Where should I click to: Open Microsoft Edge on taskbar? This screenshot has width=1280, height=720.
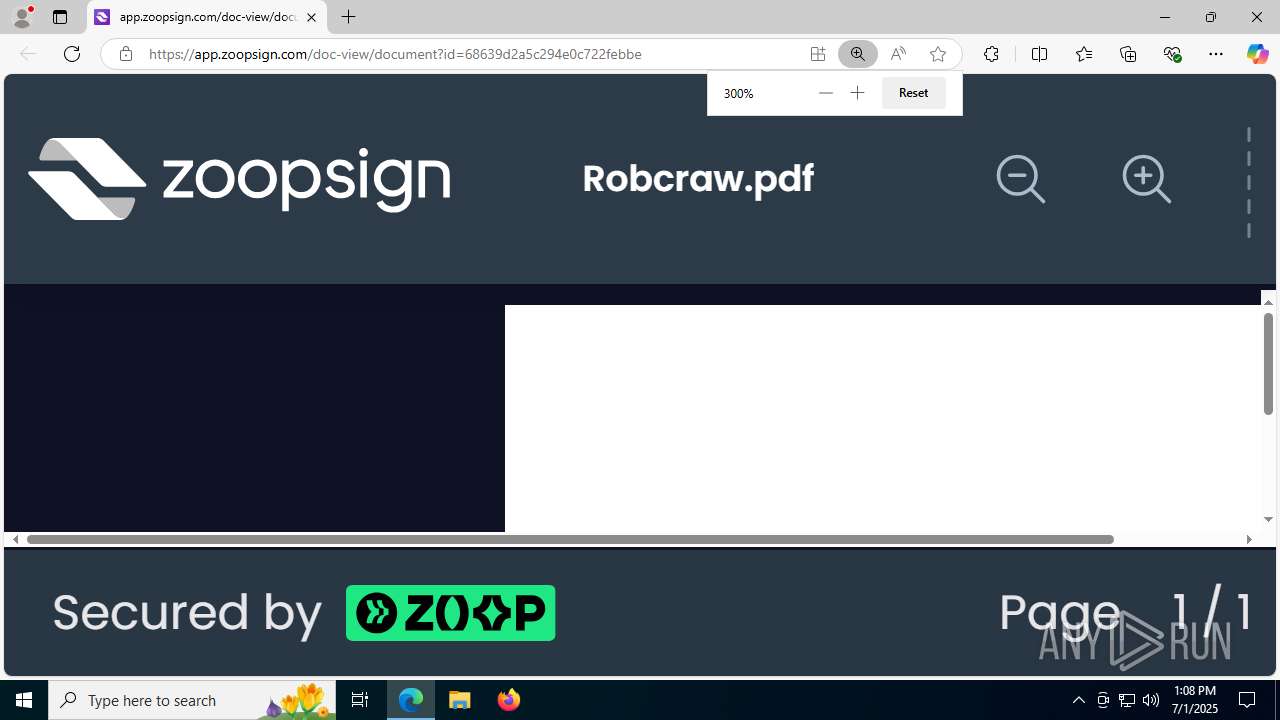click(x=411, y=700)
